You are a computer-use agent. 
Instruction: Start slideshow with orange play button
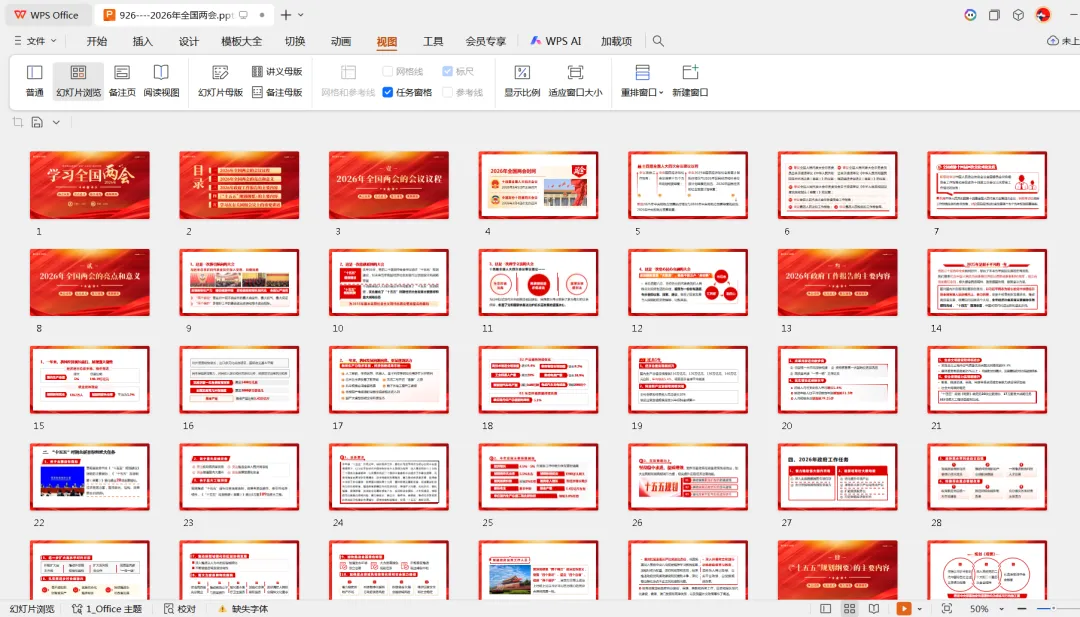(904, 609)
